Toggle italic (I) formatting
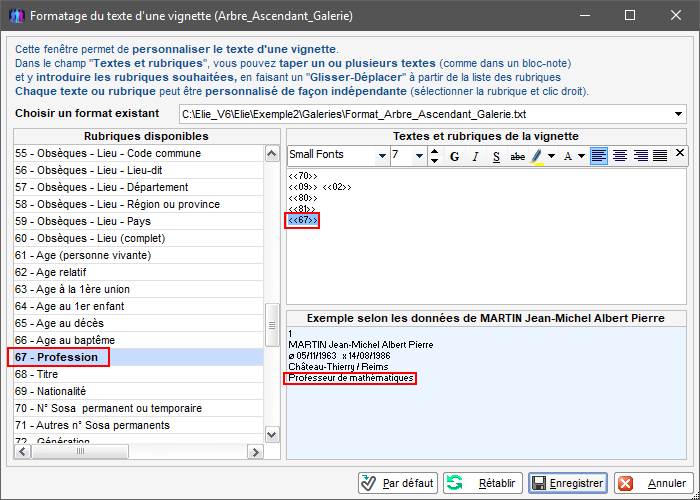The width and height of the screenshot is (700, 500). point(475,156)
